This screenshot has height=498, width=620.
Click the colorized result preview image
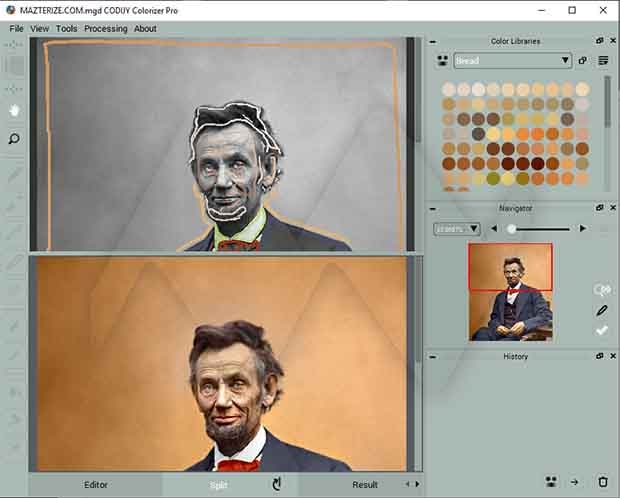click(x=221, y=364)
